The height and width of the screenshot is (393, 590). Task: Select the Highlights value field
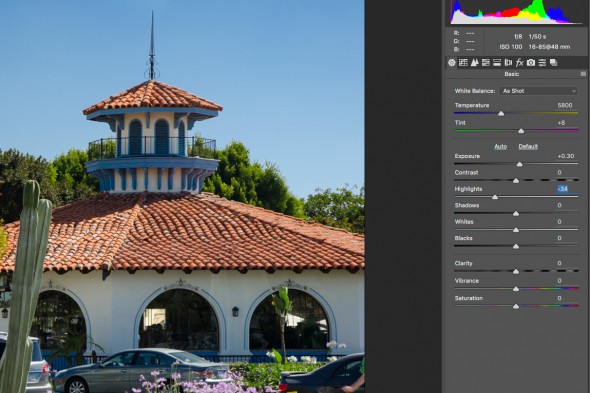tap(563, 189)
